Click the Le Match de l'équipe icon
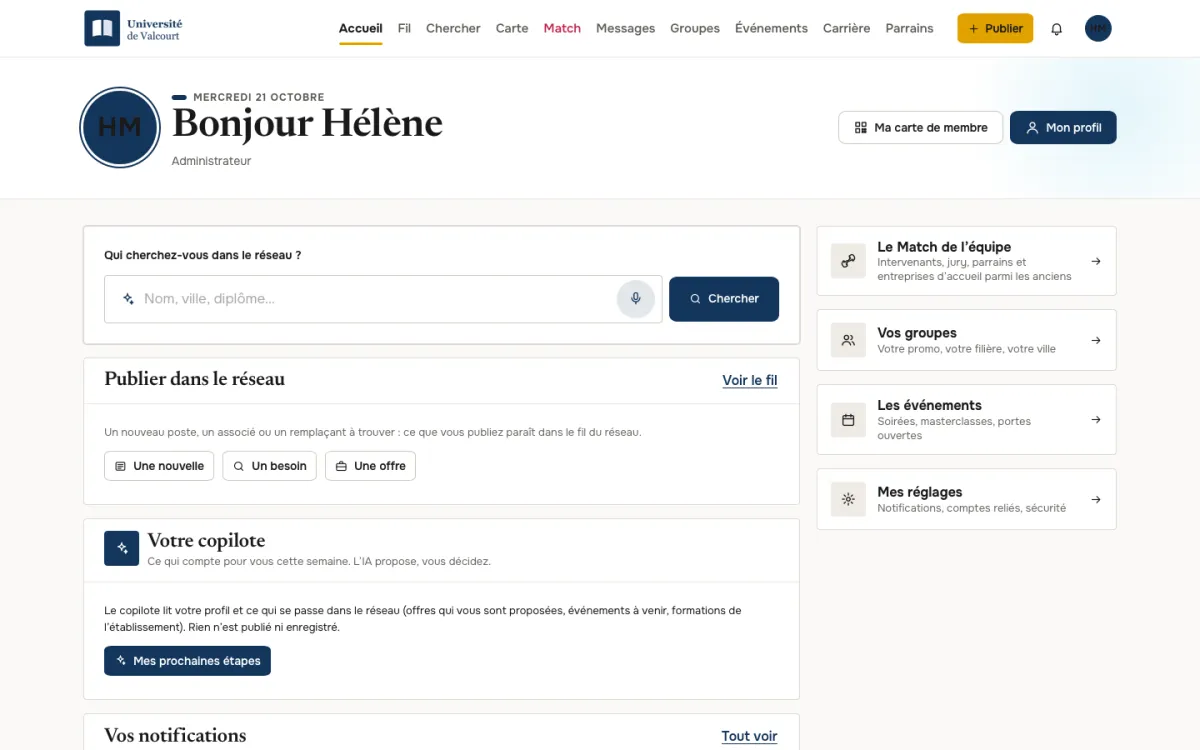This screenshot has width=1200, height=750. (848, 261)
